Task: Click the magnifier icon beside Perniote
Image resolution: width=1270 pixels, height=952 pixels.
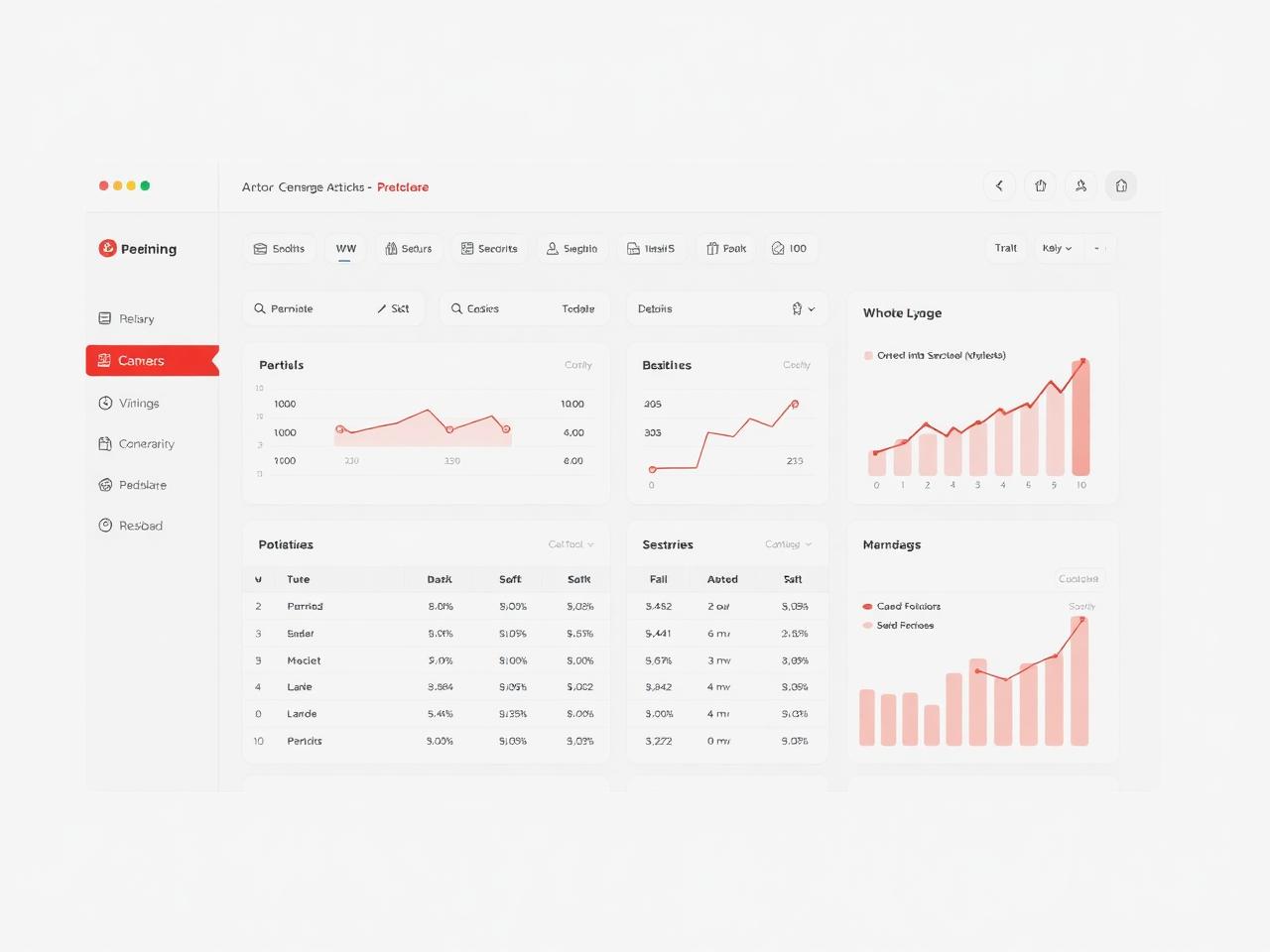Action: 260,308
